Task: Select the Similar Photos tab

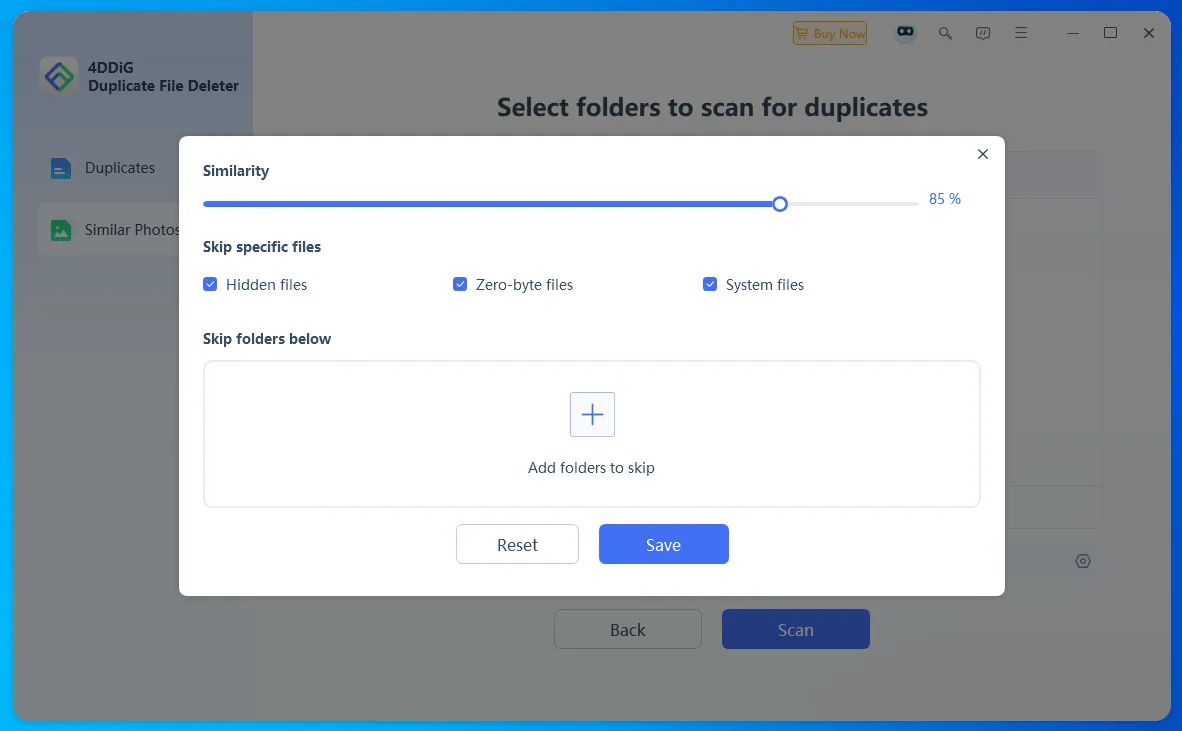Action: tap(131, 230)
